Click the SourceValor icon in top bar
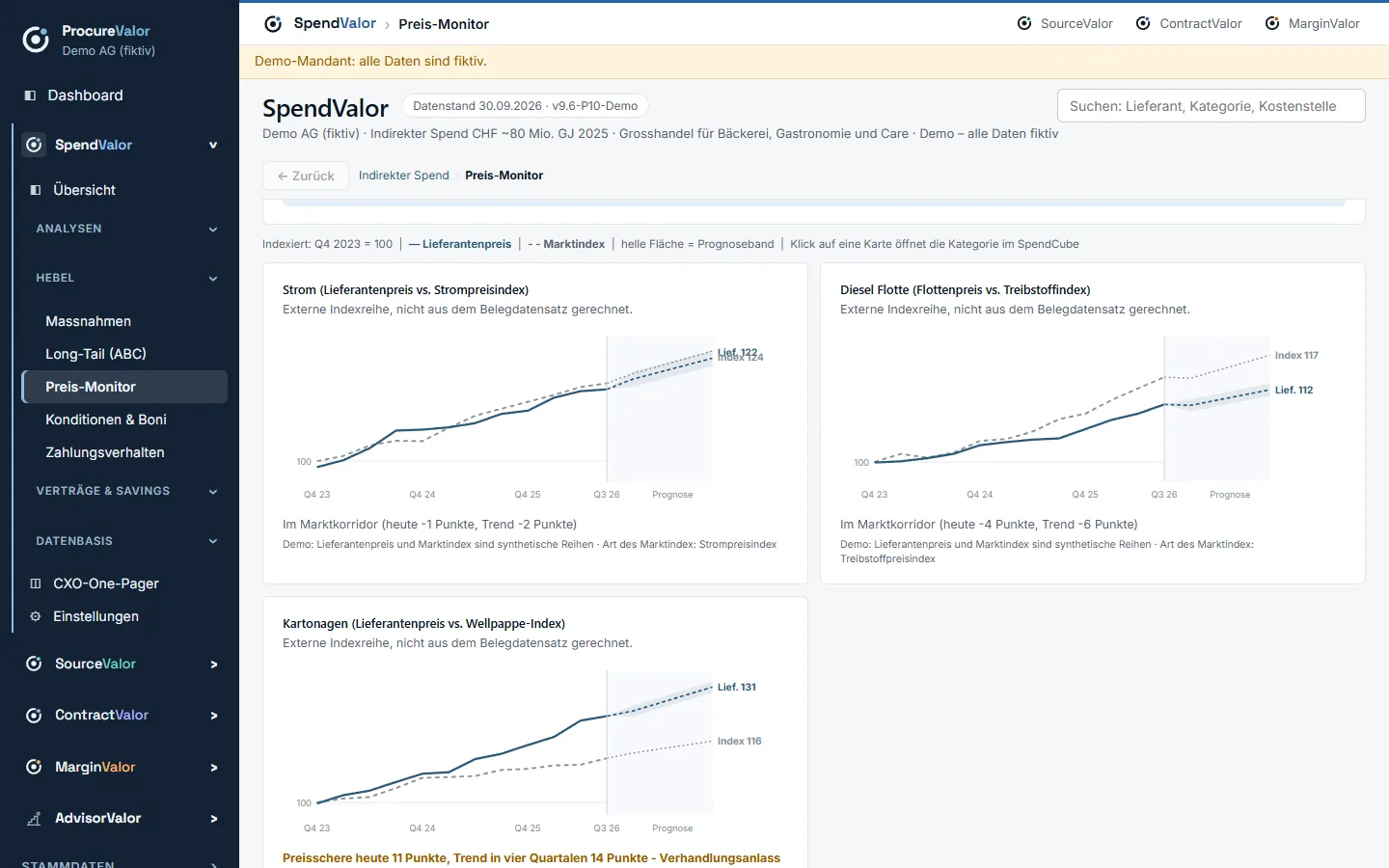This screenshot has width=1389, height=868. 1024,23
